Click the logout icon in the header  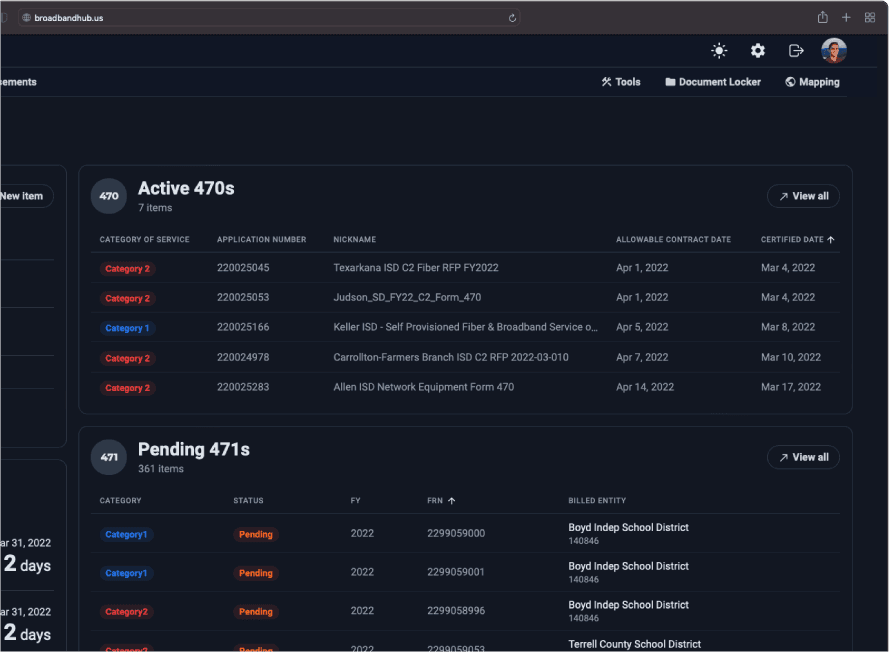pyautogui.click(x=796, y=51)
